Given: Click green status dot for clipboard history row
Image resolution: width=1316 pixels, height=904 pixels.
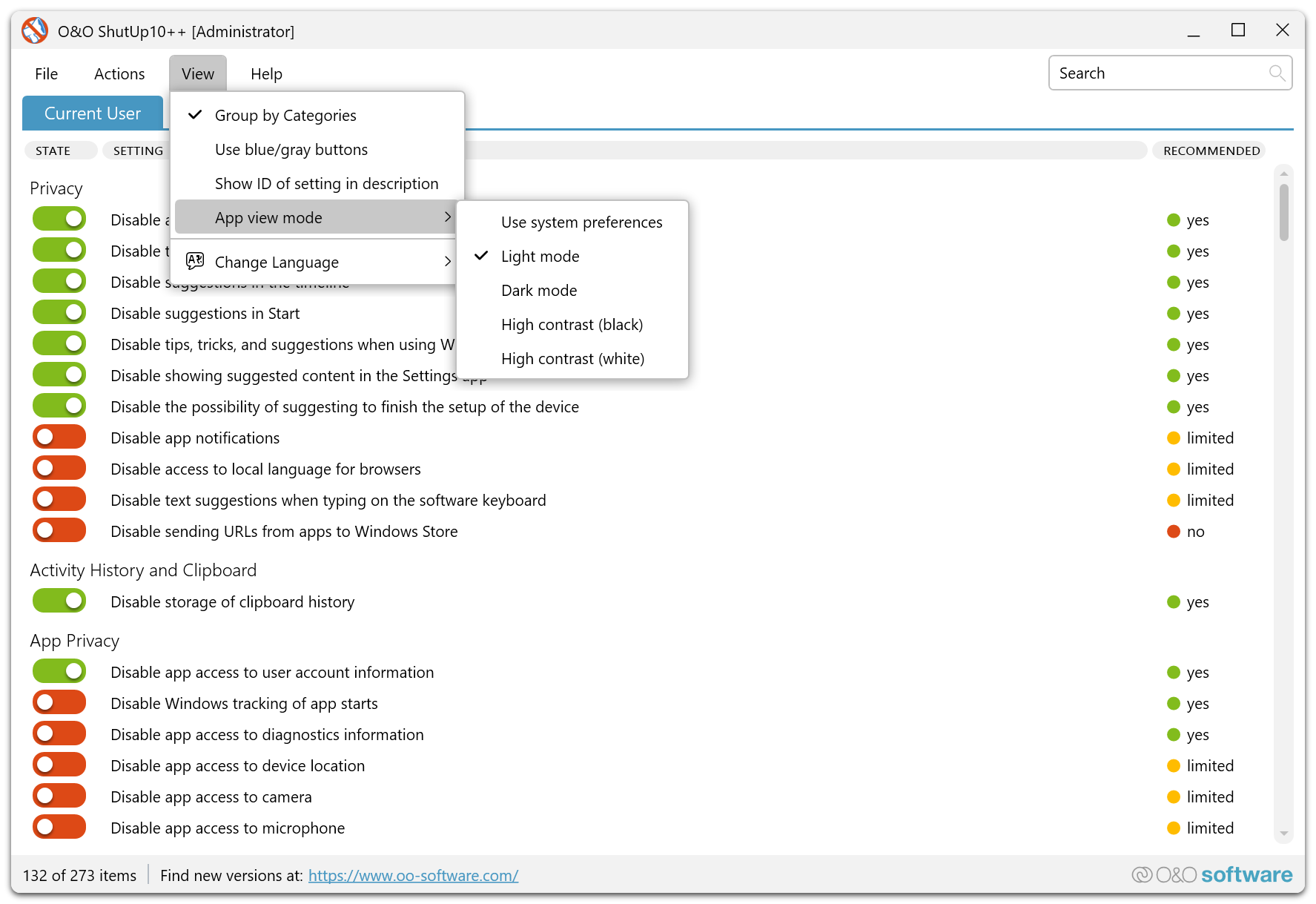Looking at the screenshot, I should pos(1174,602).
